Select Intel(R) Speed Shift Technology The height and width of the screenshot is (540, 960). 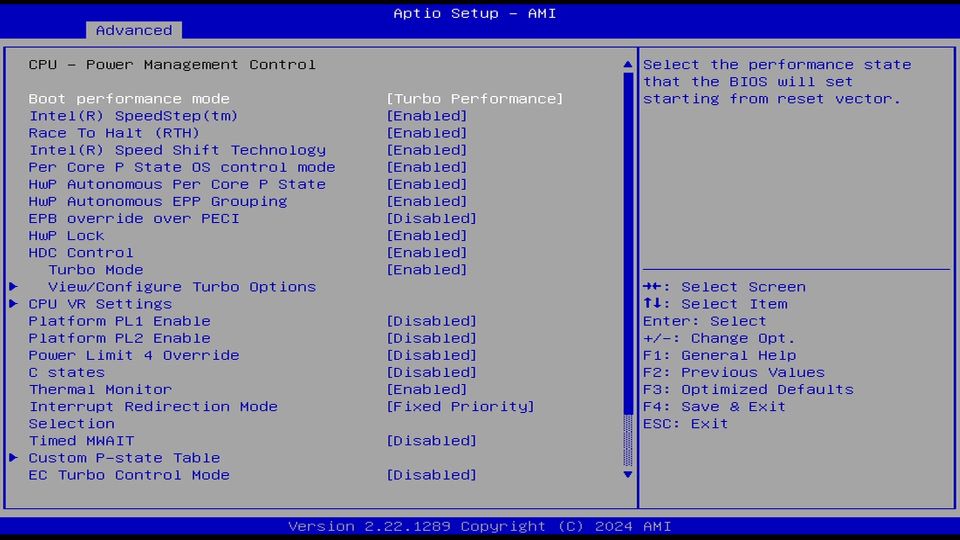pyautogui.click(x=177, y=150)
